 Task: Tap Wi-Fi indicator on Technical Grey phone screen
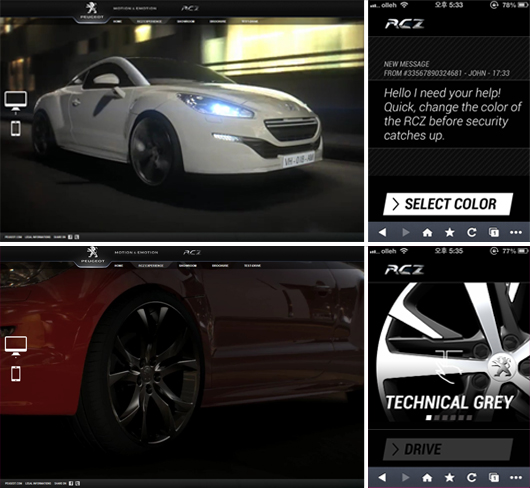pos(404,251)
